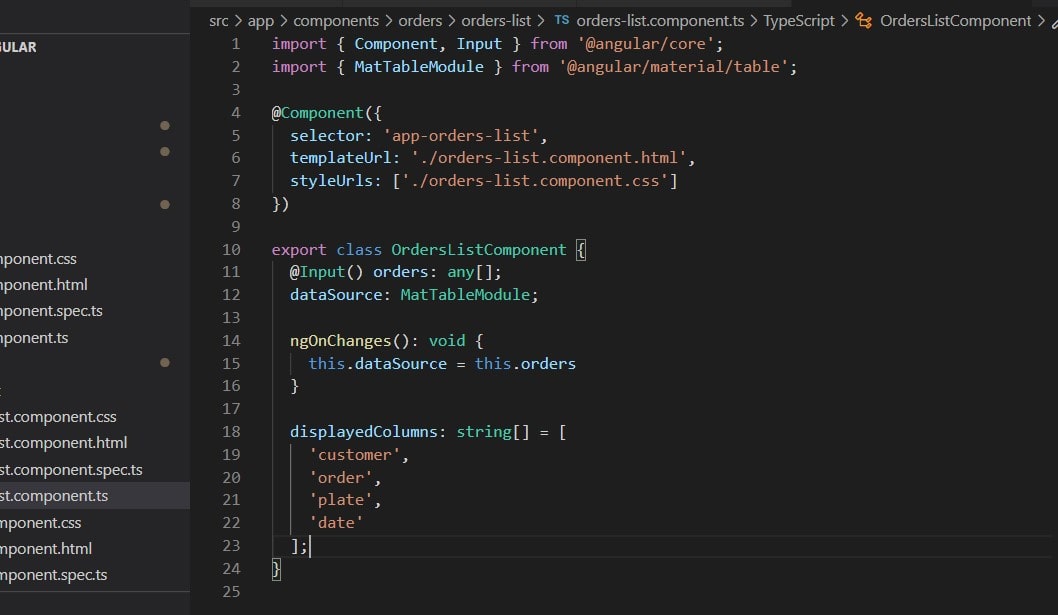Open the list component .spec.ts file in explorer
Viewport: 1058px width, 615px height.
click(70, 470)
